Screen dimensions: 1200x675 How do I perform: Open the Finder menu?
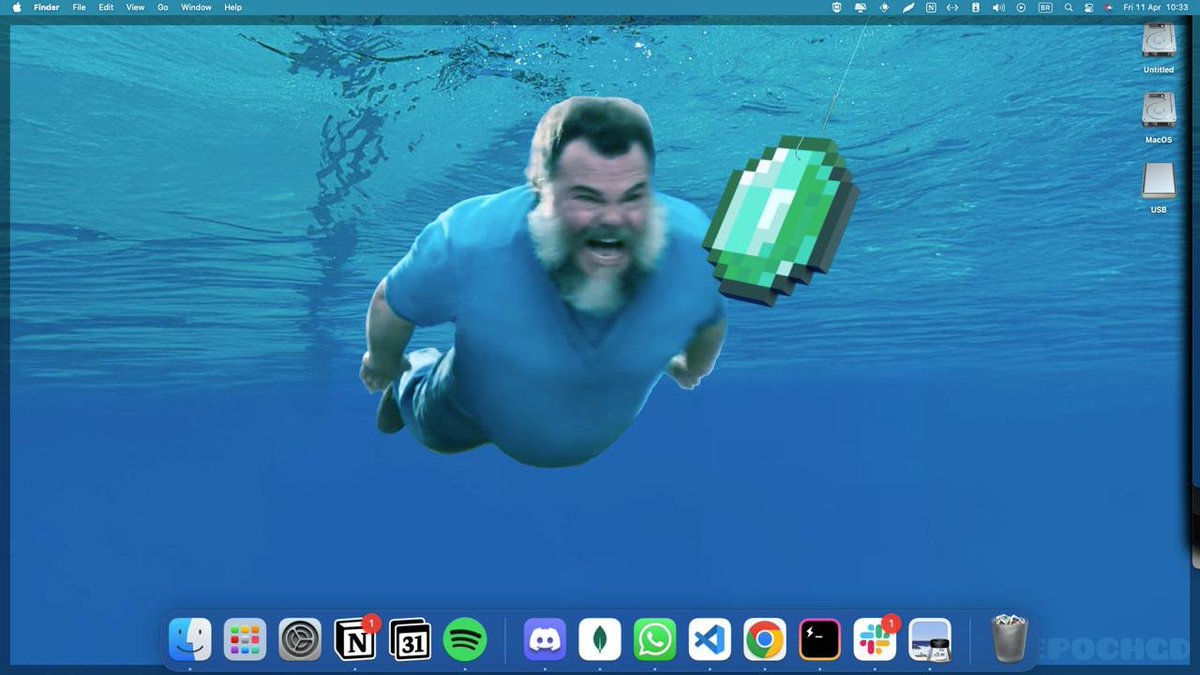[x=46, y=7]
